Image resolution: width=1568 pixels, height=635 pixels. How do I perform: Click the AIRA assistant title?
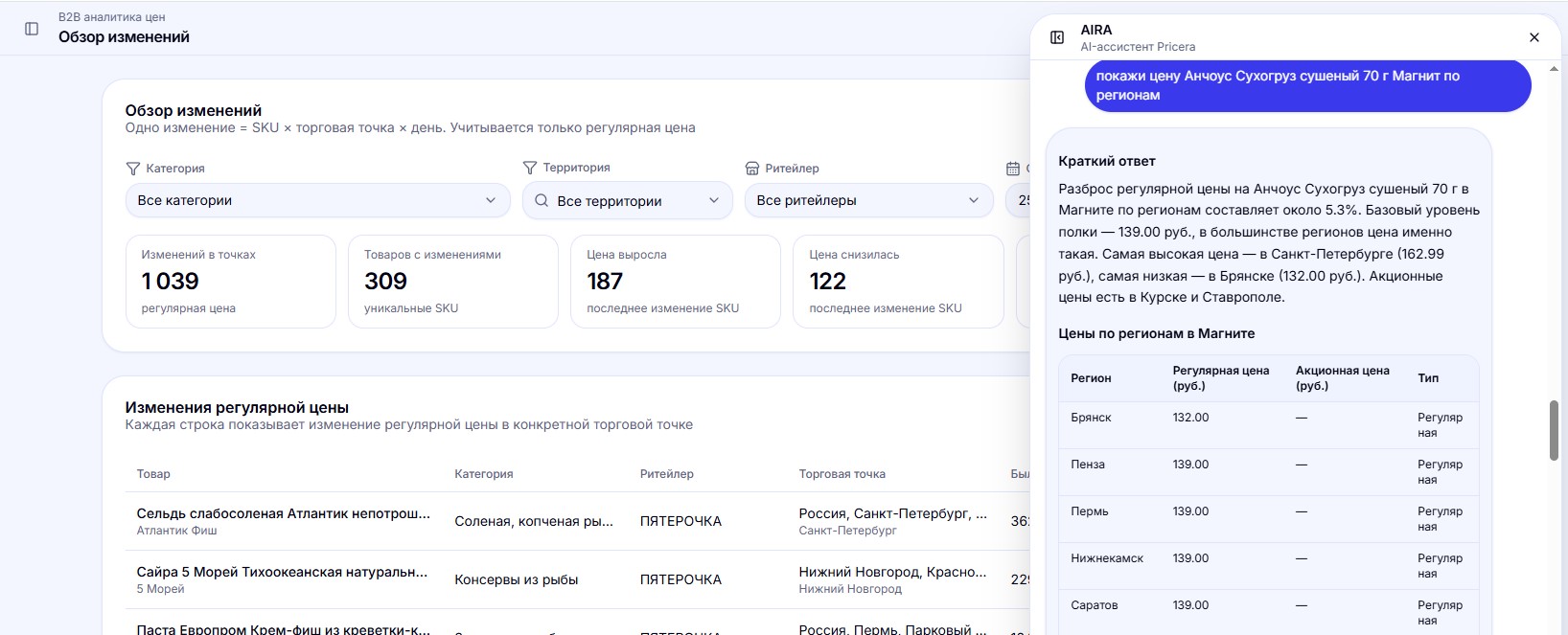tap(1096, 30)
